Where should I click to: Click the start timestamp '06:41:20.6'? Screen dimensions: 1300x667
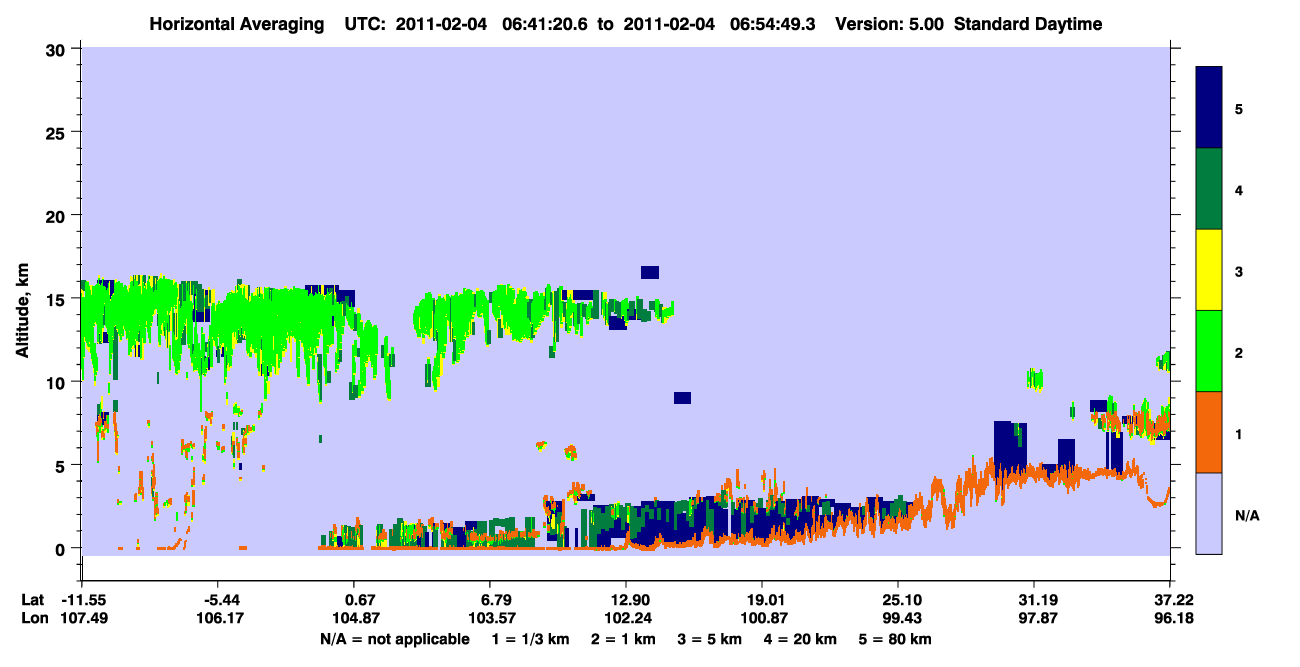coord(546,24)
